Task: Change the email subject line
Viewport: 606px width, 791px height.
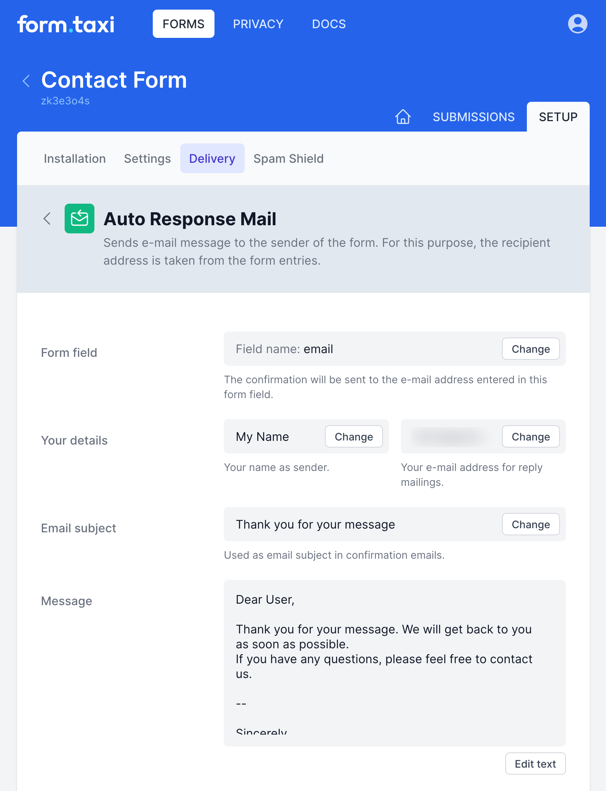Action: pyautogui.click(x=530, y=524)
